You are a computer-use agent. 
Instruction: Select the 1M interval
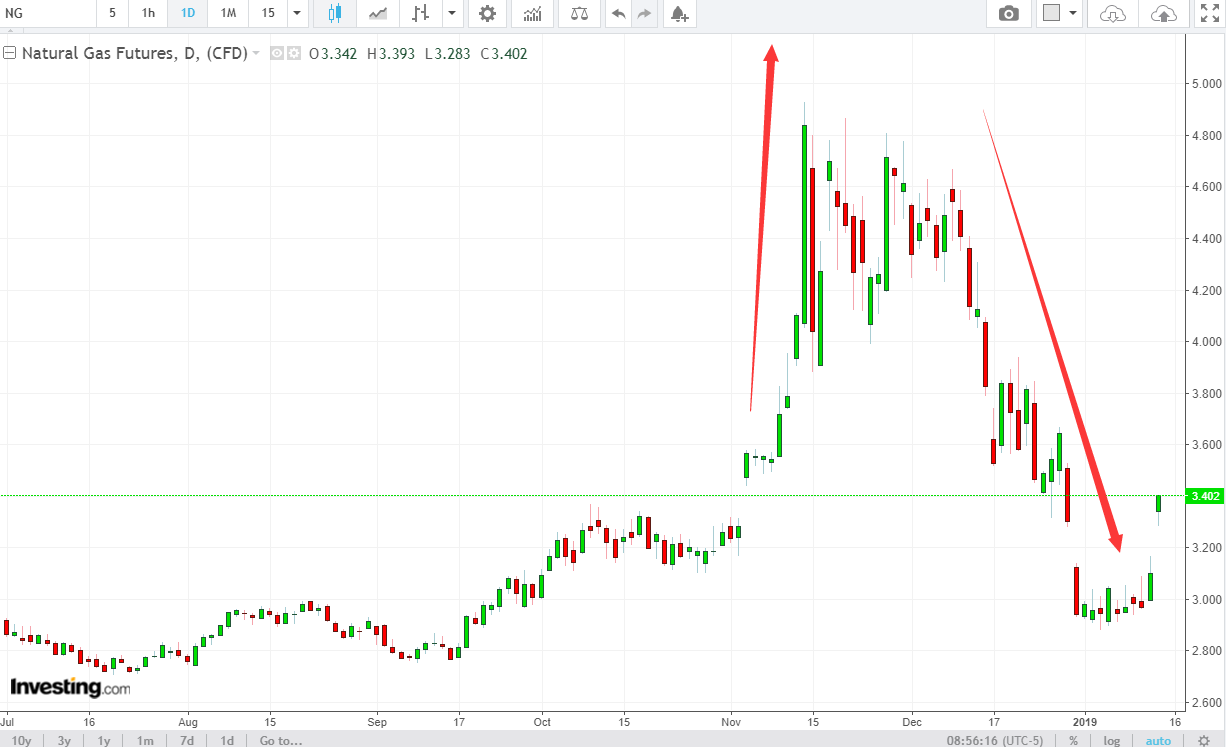[x=228, y=14]
